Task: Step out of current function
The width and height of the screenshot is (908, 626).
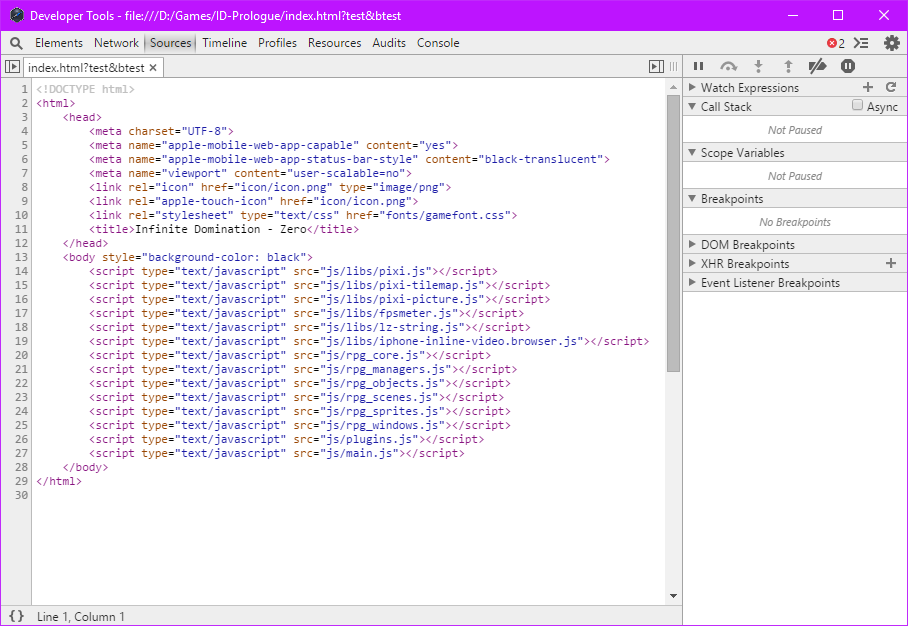Action: [788, 67]
